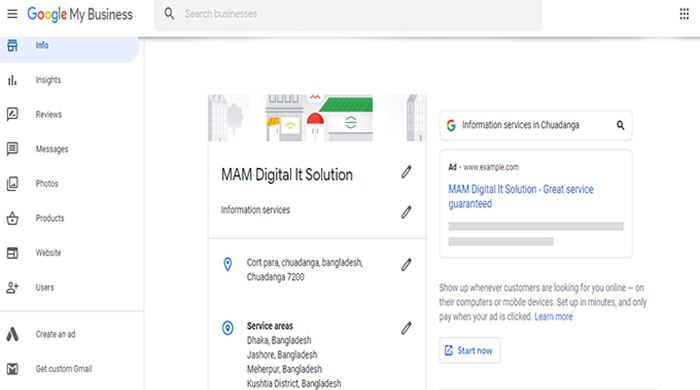
Task: Open the Google apps grid
Action: (684, 14)
